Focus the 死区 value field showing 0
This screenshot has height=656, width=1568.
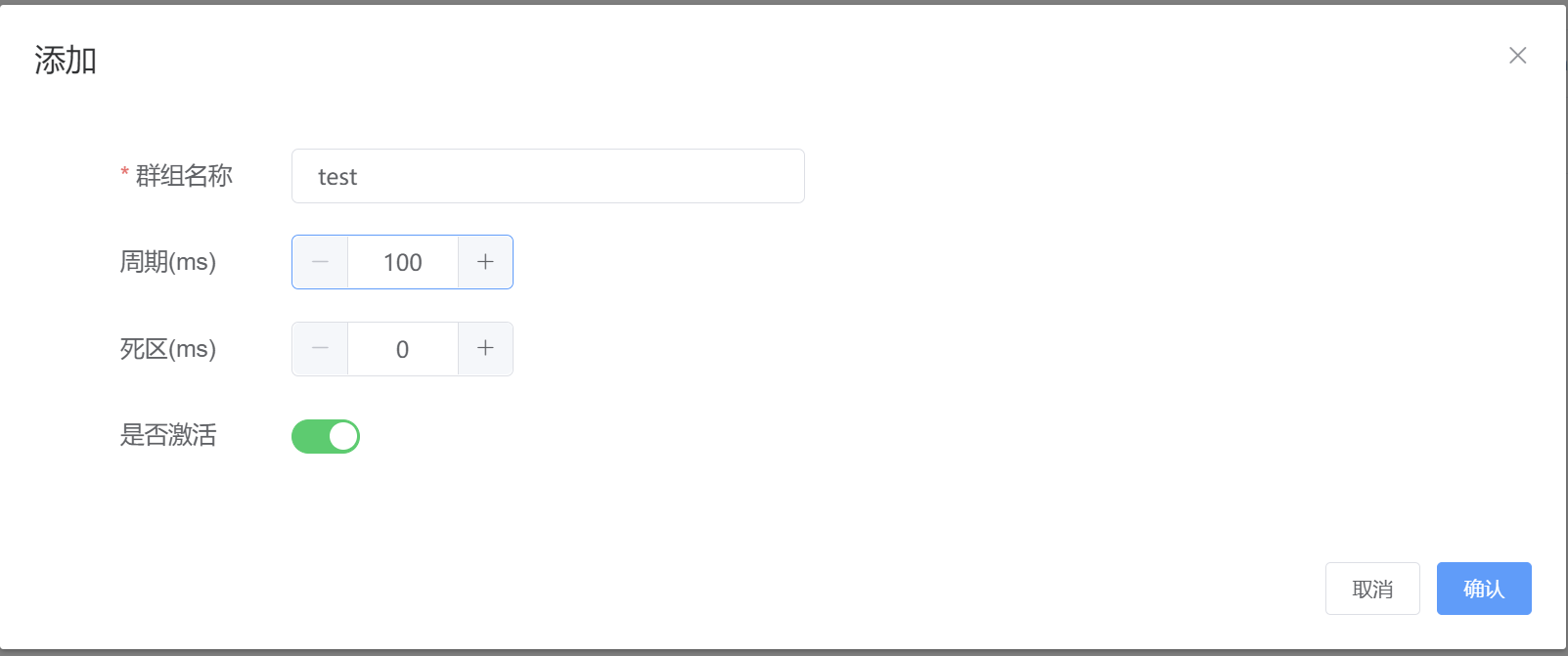pyautogui.click(x=403, y=349)
